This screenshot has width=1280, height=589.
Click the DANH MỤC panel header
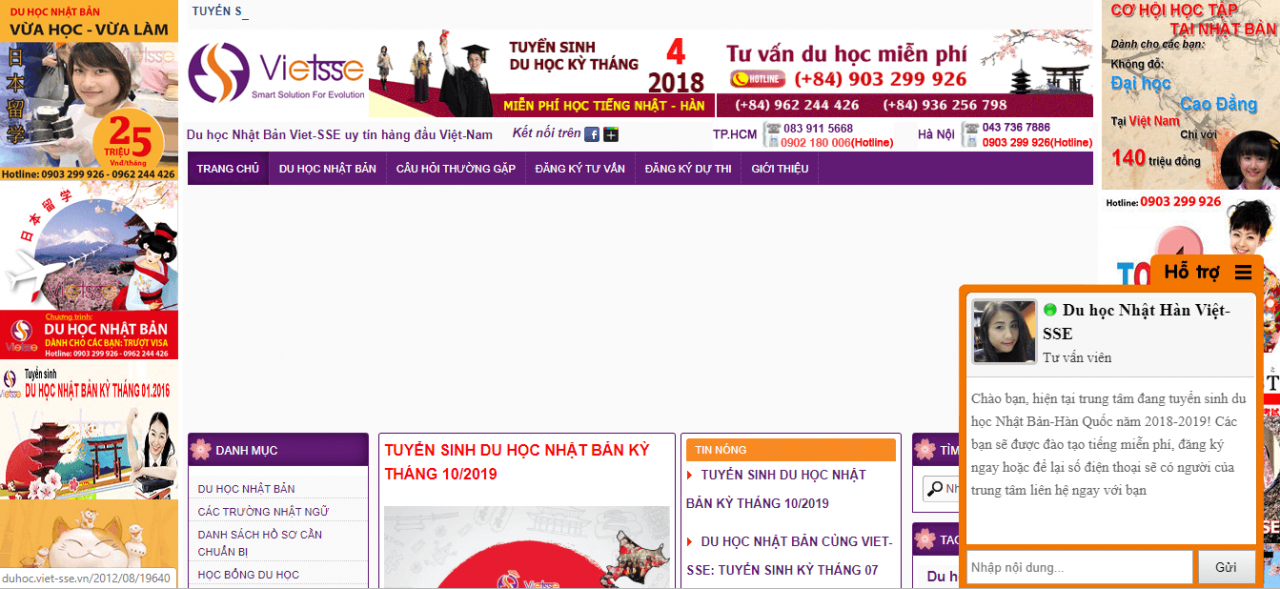(278, 450)
